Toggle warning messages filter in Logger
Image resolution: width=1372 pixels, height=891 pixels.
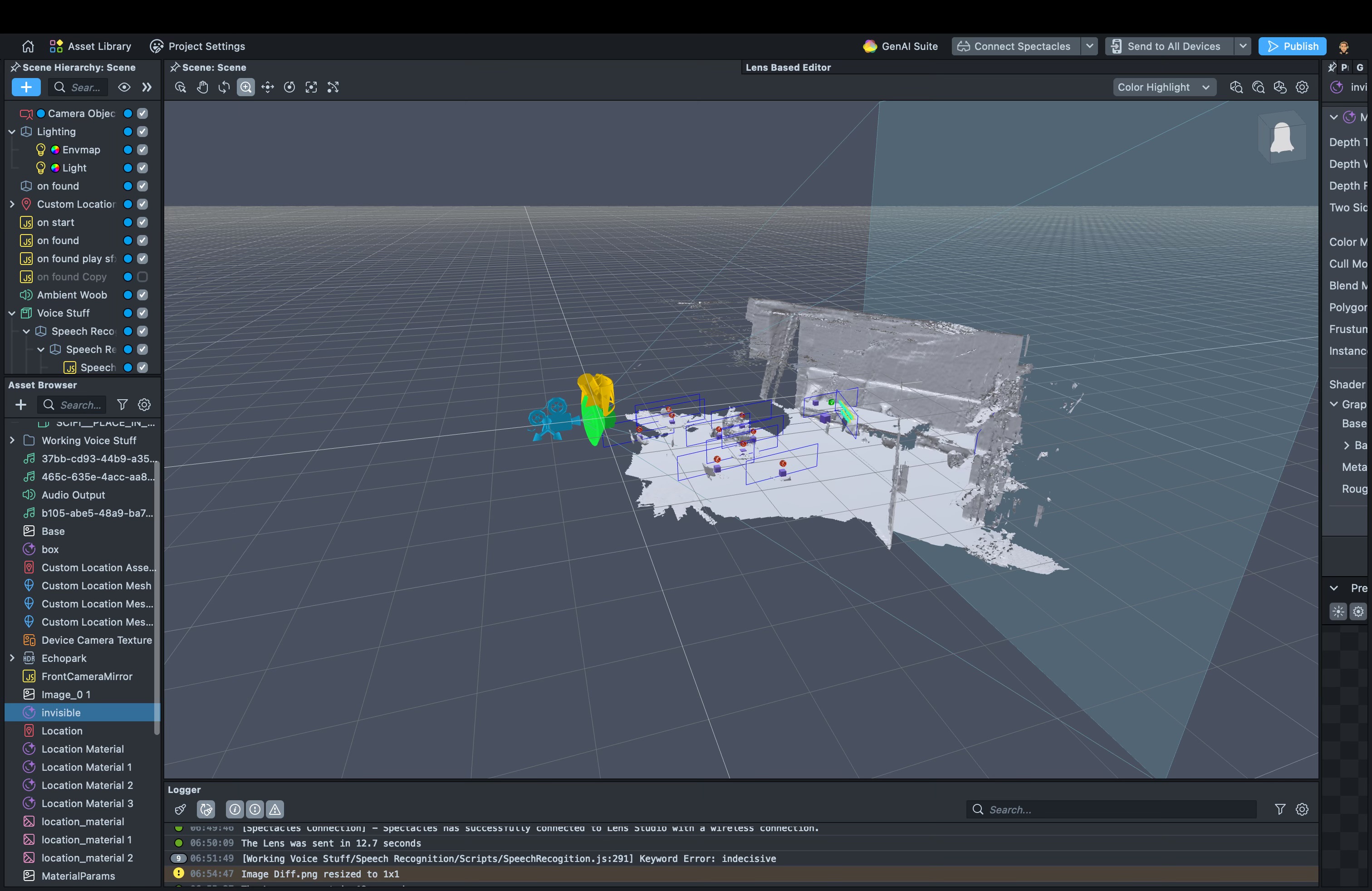275,809
